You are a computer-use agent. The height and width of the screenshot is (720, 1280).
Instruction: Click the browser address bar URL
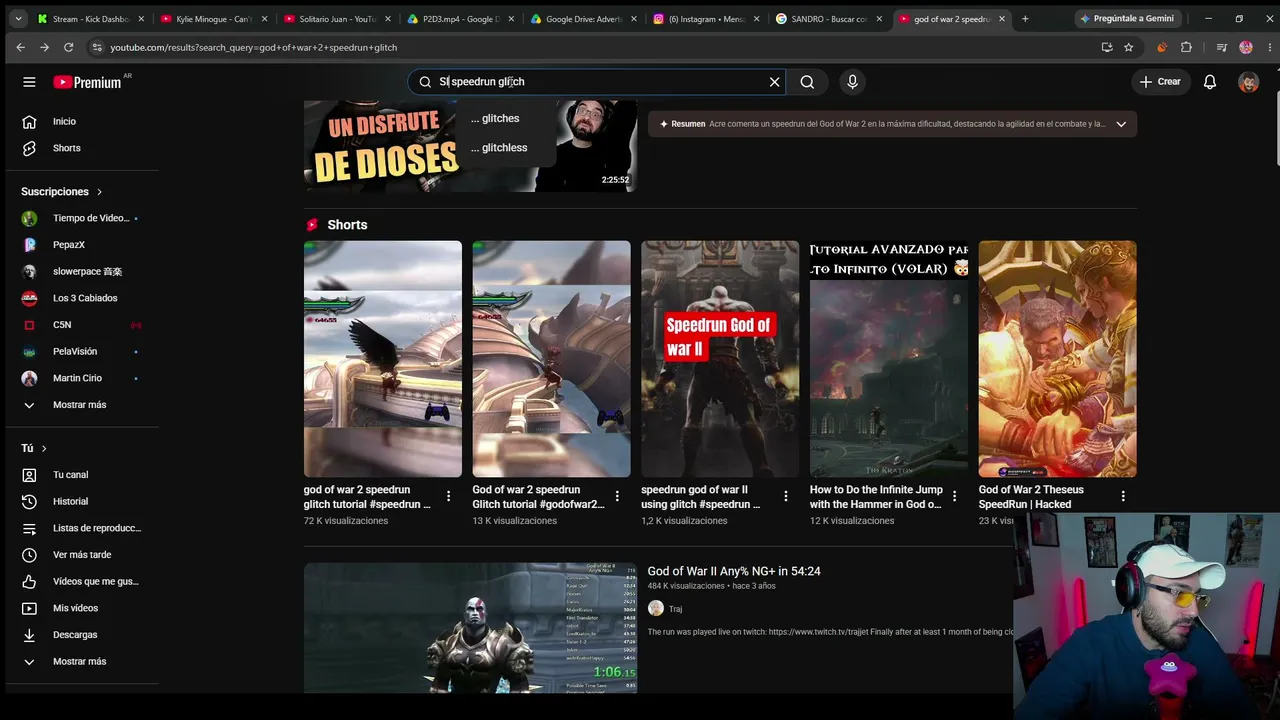point(253,47)
